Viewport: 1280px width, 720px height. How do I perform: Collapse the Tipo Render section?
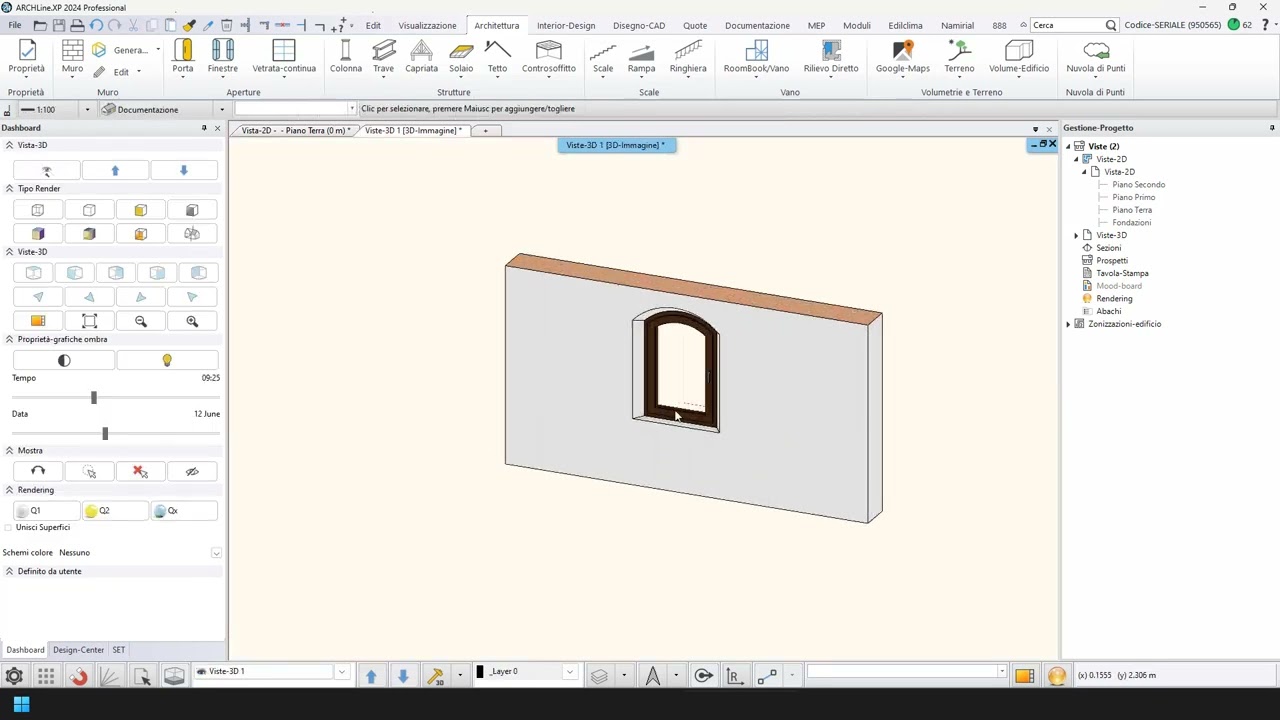(x=9, y=188)
